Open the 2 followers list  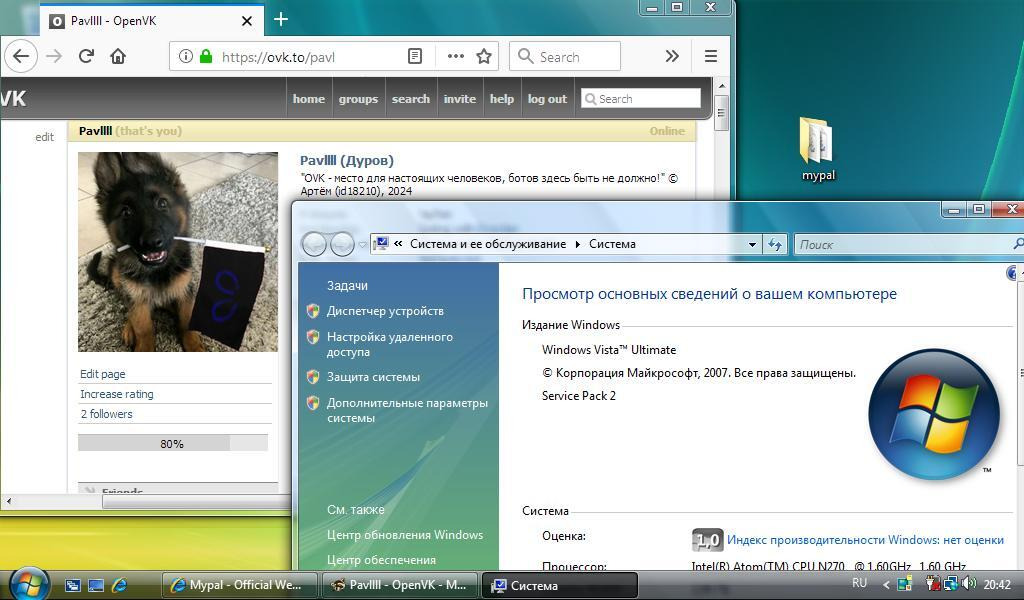106,414
